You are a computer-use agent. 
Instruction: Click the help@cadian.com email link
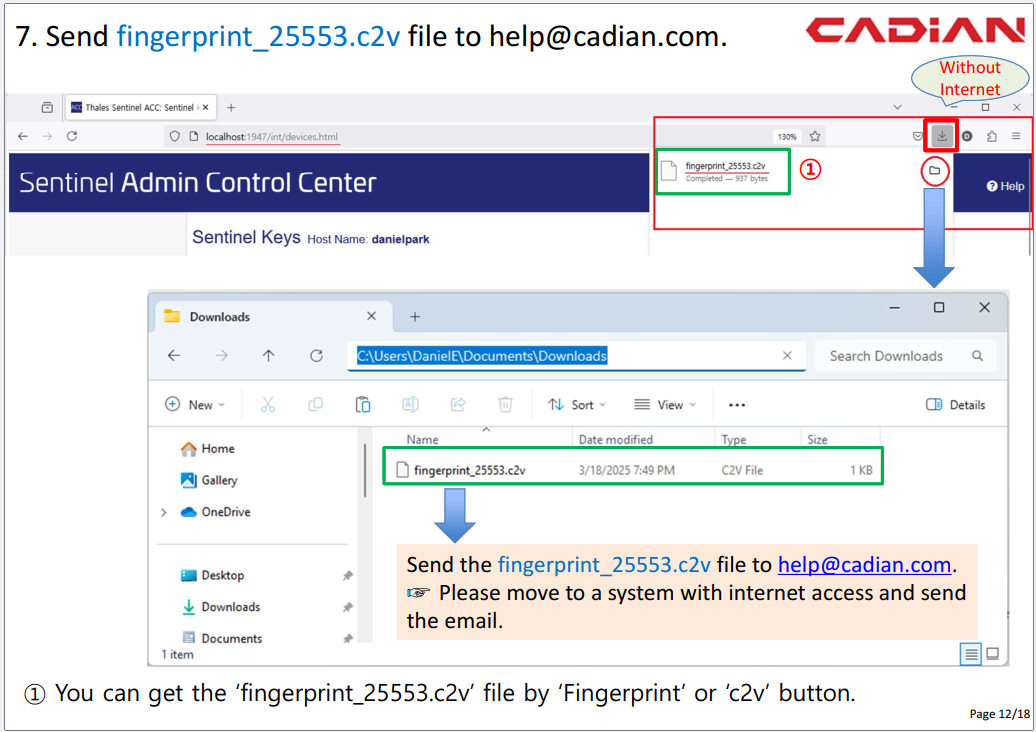tap(864, 564)
